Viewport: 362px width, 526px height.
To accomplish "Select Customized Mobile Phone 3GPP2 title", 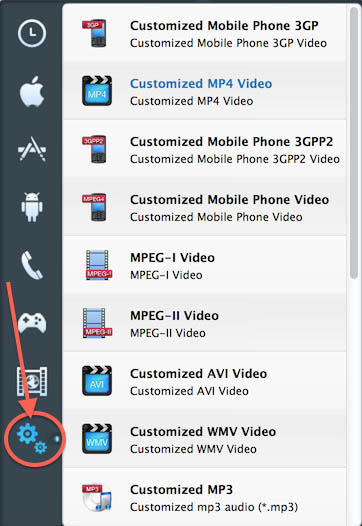I will coord(231,142).
